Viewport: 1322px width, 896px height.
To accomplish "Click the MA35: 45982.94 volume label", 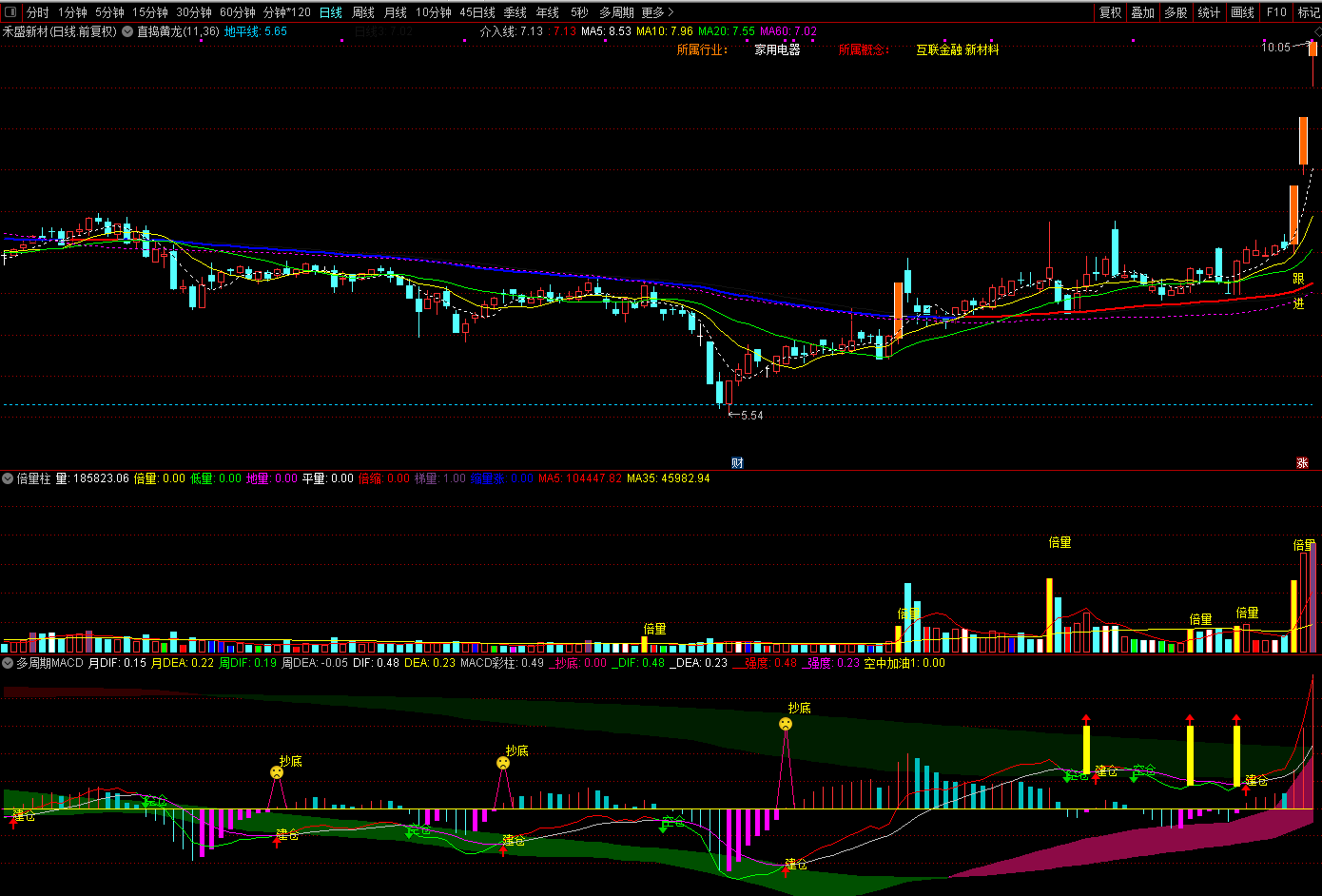I will click(x=668, y=478).
